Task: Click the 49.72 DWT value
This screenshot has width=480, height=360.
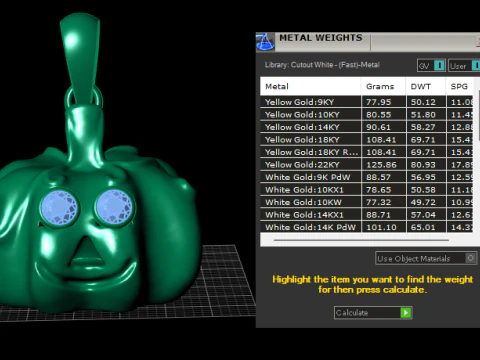Action: tap(423, 202)
